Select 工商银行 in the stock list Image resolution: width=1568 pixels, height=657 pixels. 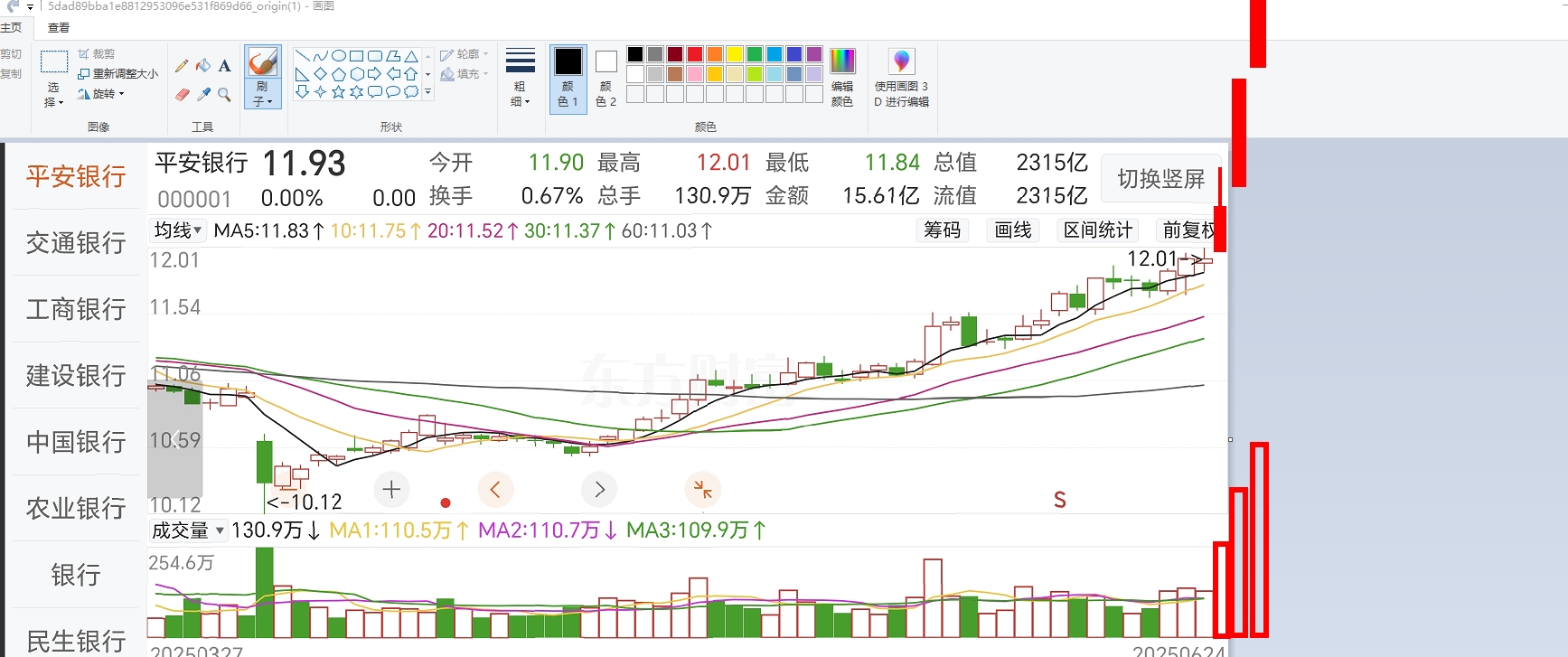[76, 309]
